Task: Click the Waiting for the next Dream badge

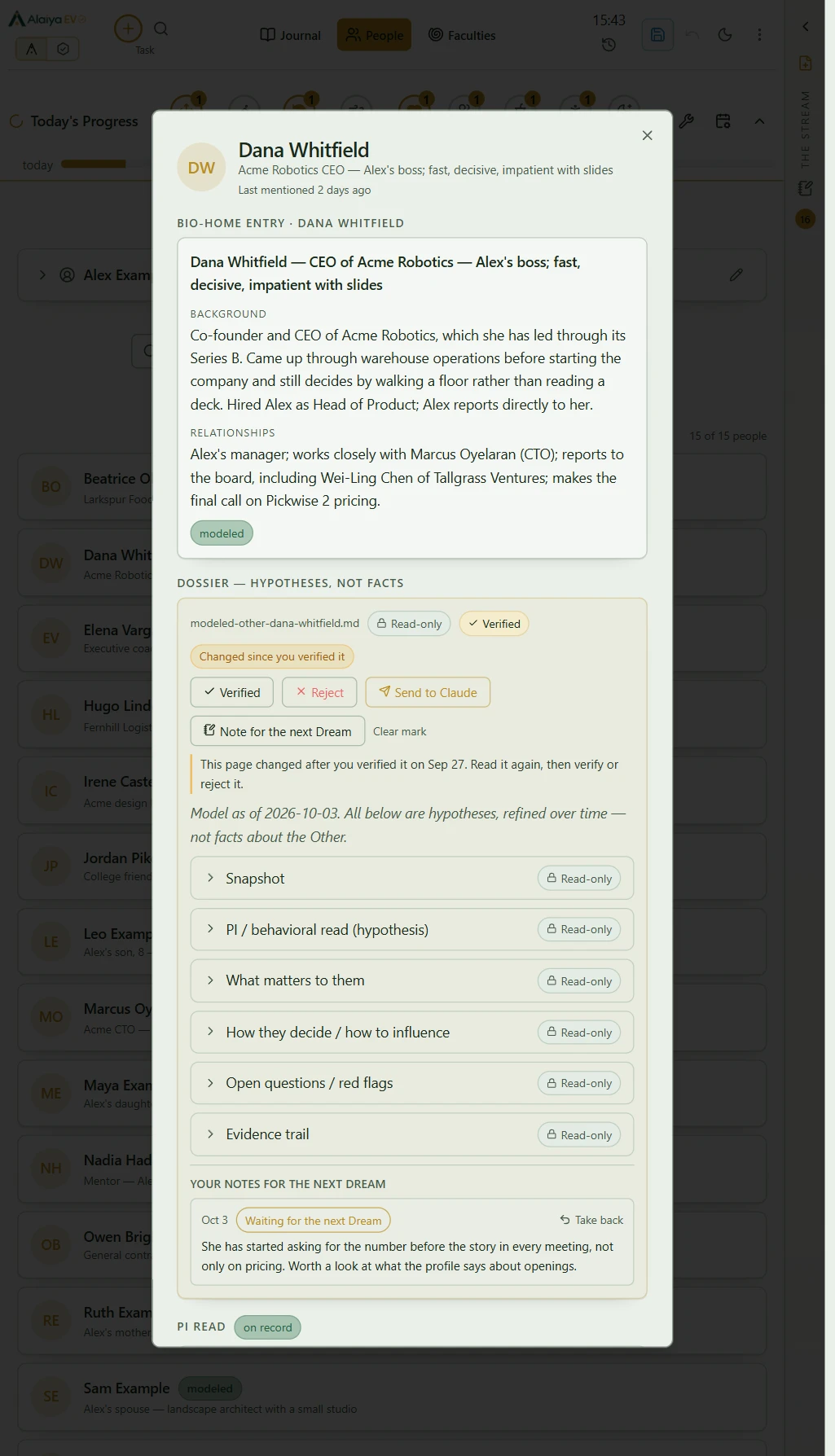Action: 313,1221
